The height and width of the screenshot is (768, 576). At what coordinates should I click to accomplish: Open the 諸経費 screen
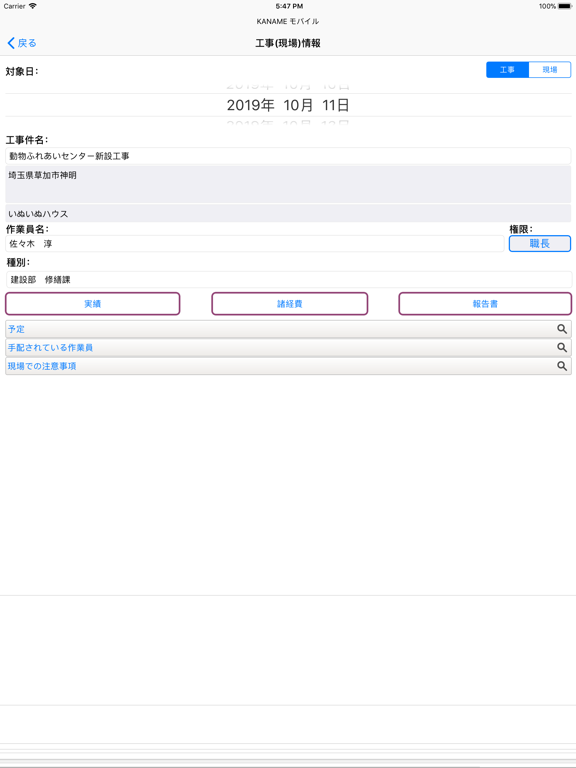tap(289, 304)
